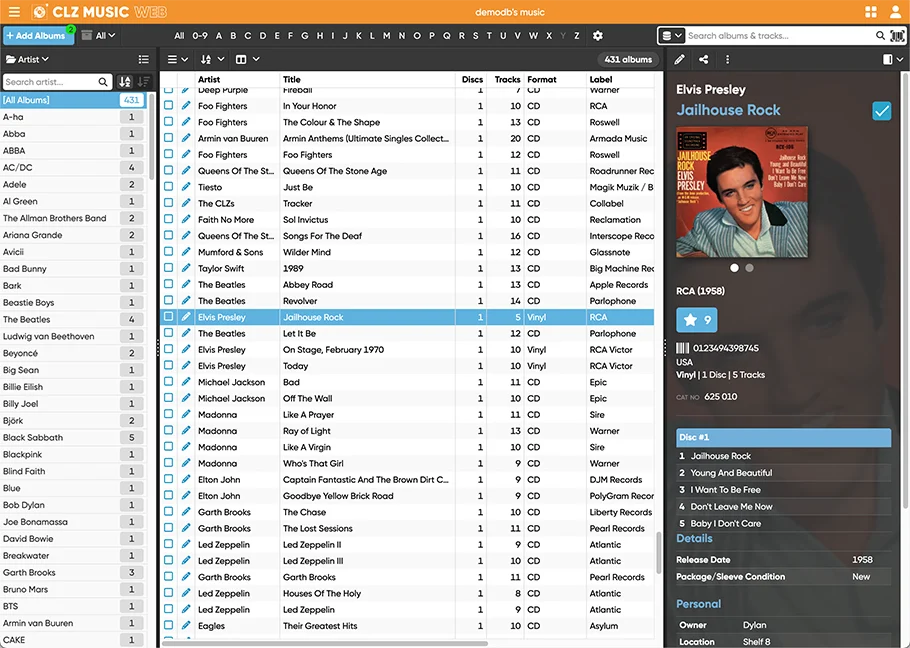
Task: Click the pencil icon on Off The Wall row
Action: click(186, 398)
